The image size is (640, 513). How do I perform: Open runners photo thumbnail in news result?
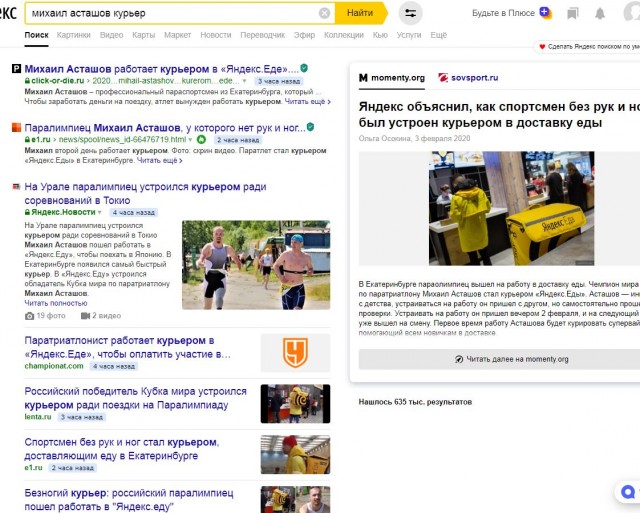pos(256,265)
